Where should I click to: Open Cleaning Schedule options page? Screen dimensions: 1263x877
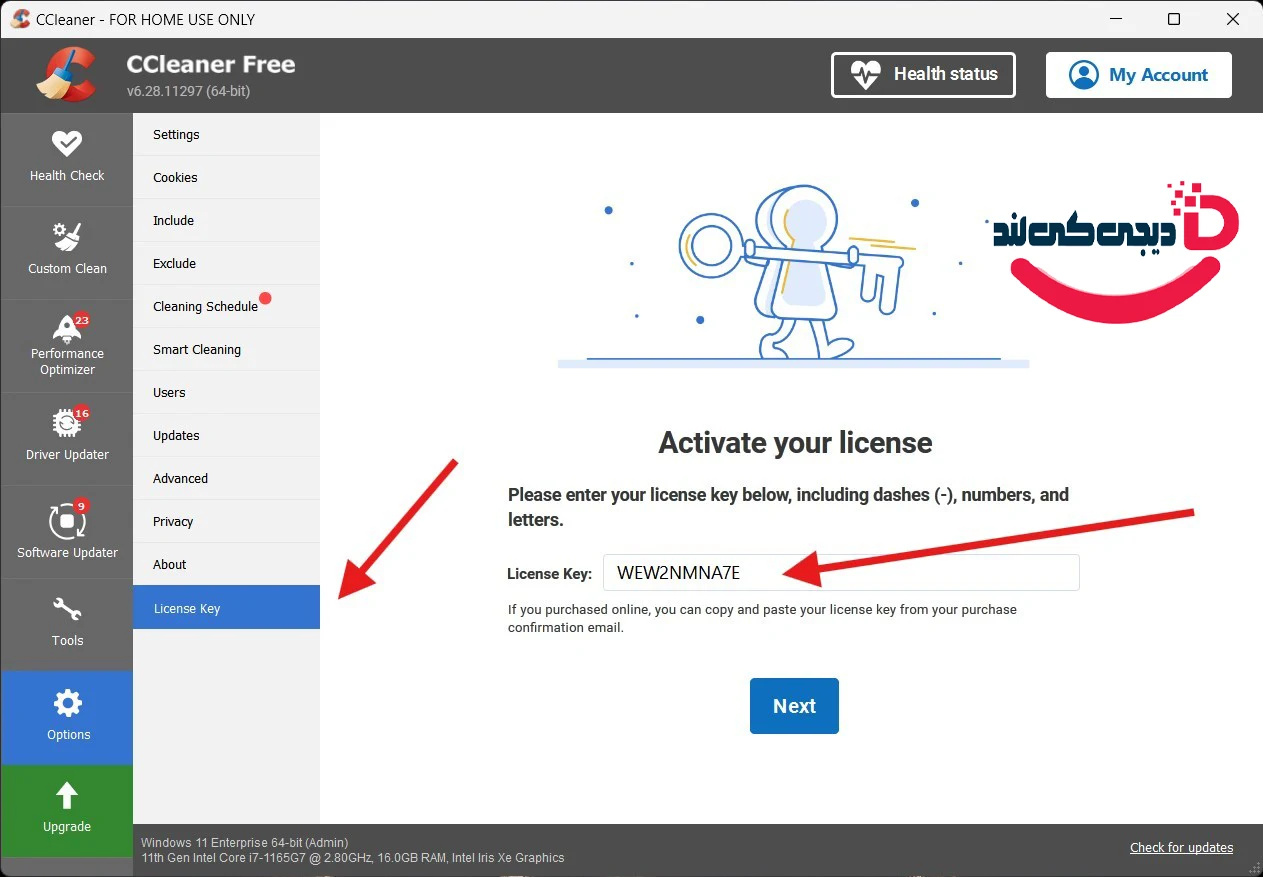(x=226, y=306)
